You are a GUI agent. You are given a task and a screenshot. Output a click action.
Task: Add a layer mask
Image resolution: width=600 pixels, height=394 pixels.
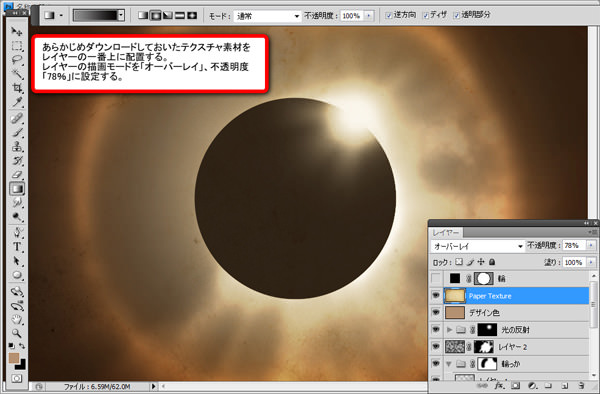click(x=515, y=386)
